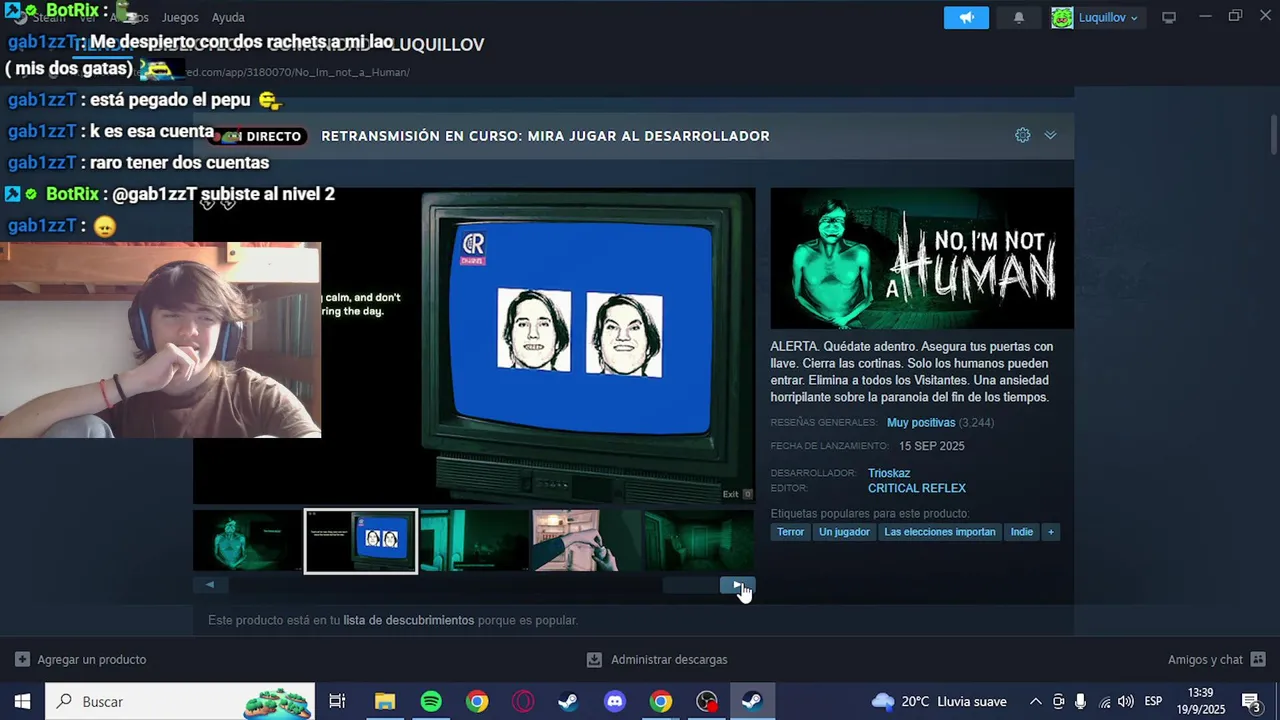This screenshot has width=1280, height=720.
Task: Click the Buscar taskbar search box
Action: (180, 701)
